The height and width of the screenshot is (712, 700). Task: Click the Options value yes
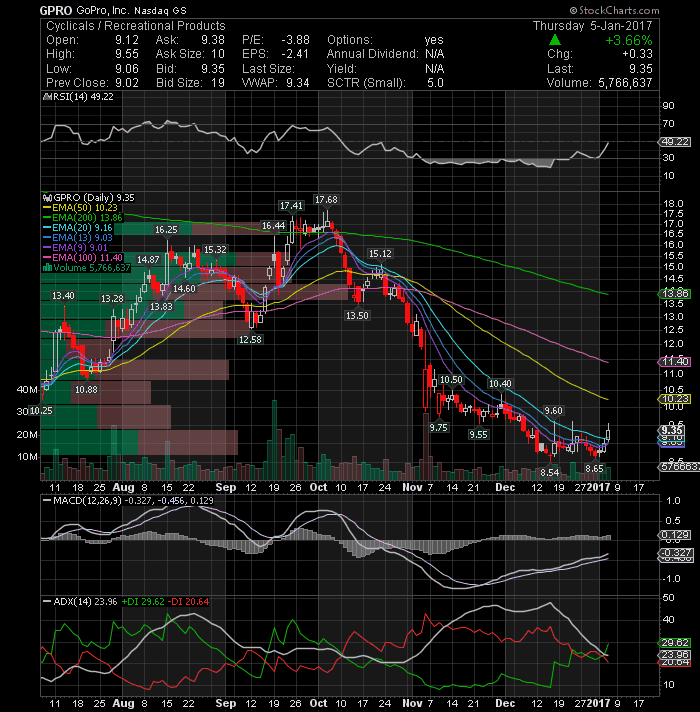434,40
